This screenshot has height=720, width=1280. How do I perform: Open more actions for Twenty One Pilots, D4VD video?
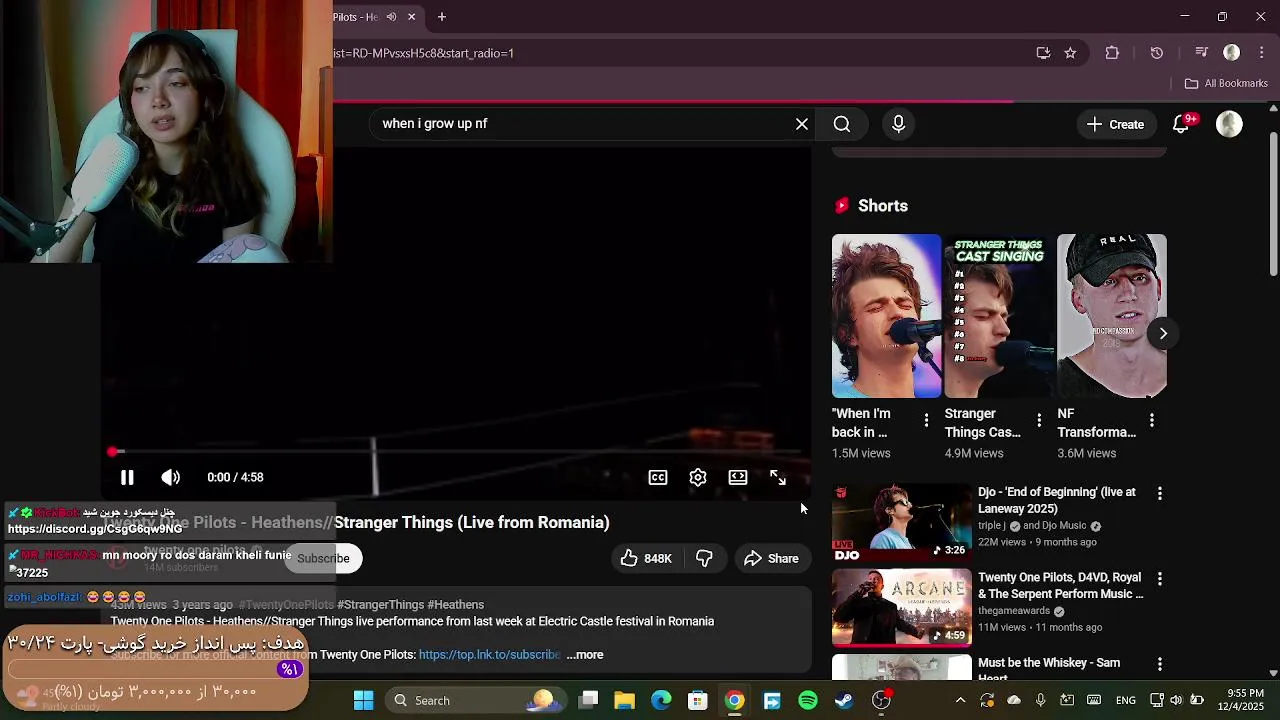point(1160,579)
